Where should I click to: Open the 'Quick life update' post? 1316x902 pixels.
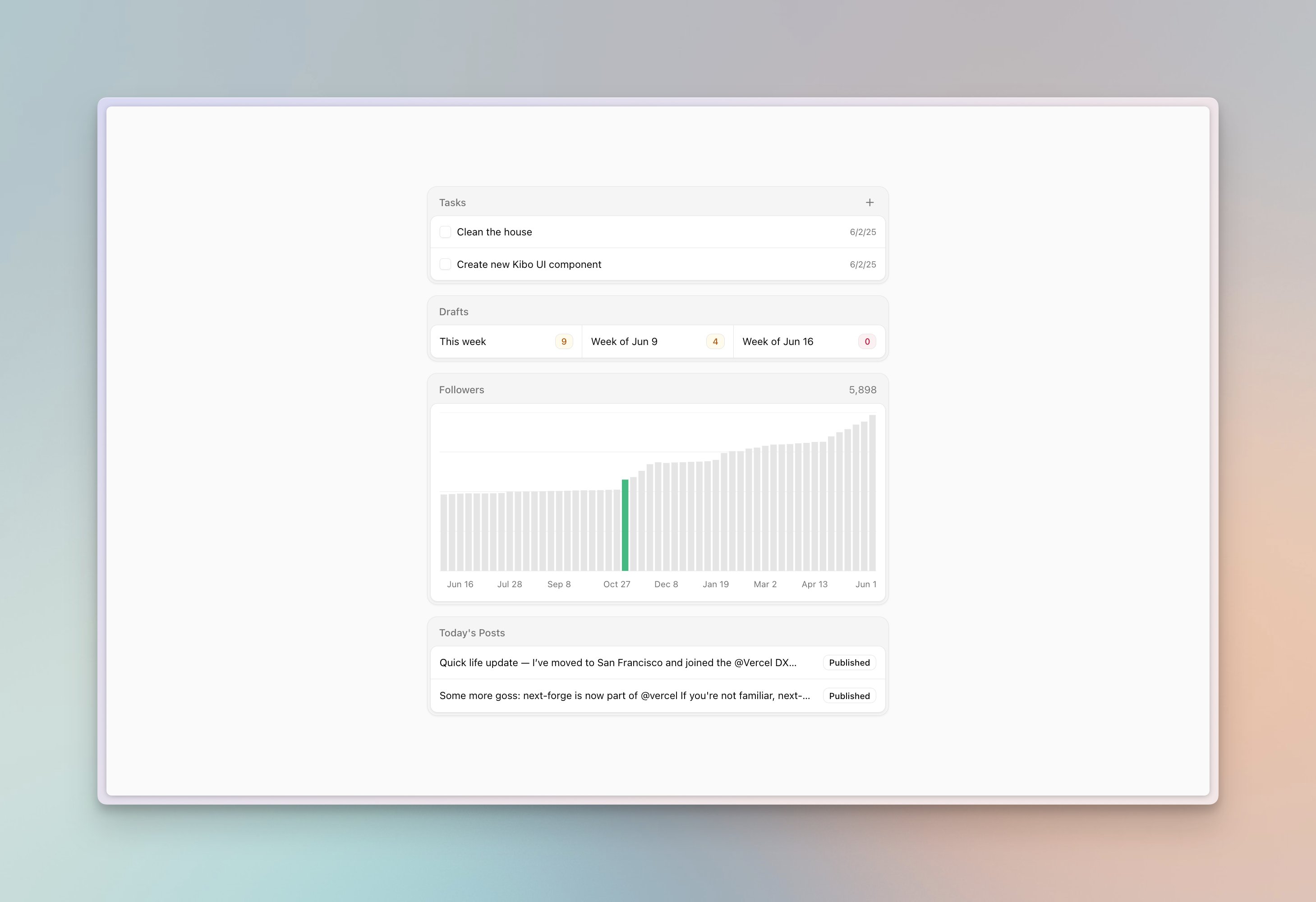(x=617, y=663)
